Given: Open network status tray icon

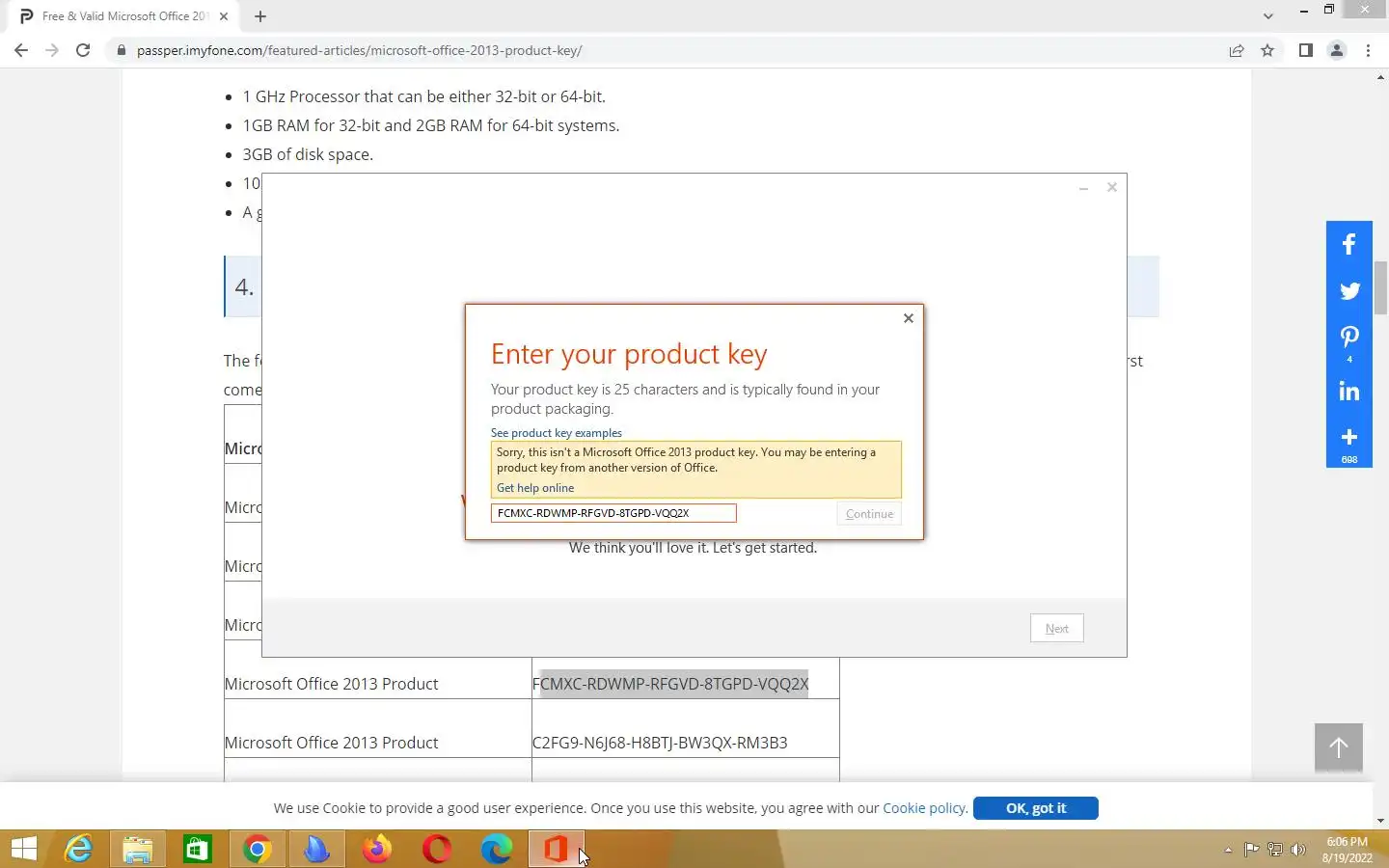Looking at the screenshot, I should tap(1274, 850).
